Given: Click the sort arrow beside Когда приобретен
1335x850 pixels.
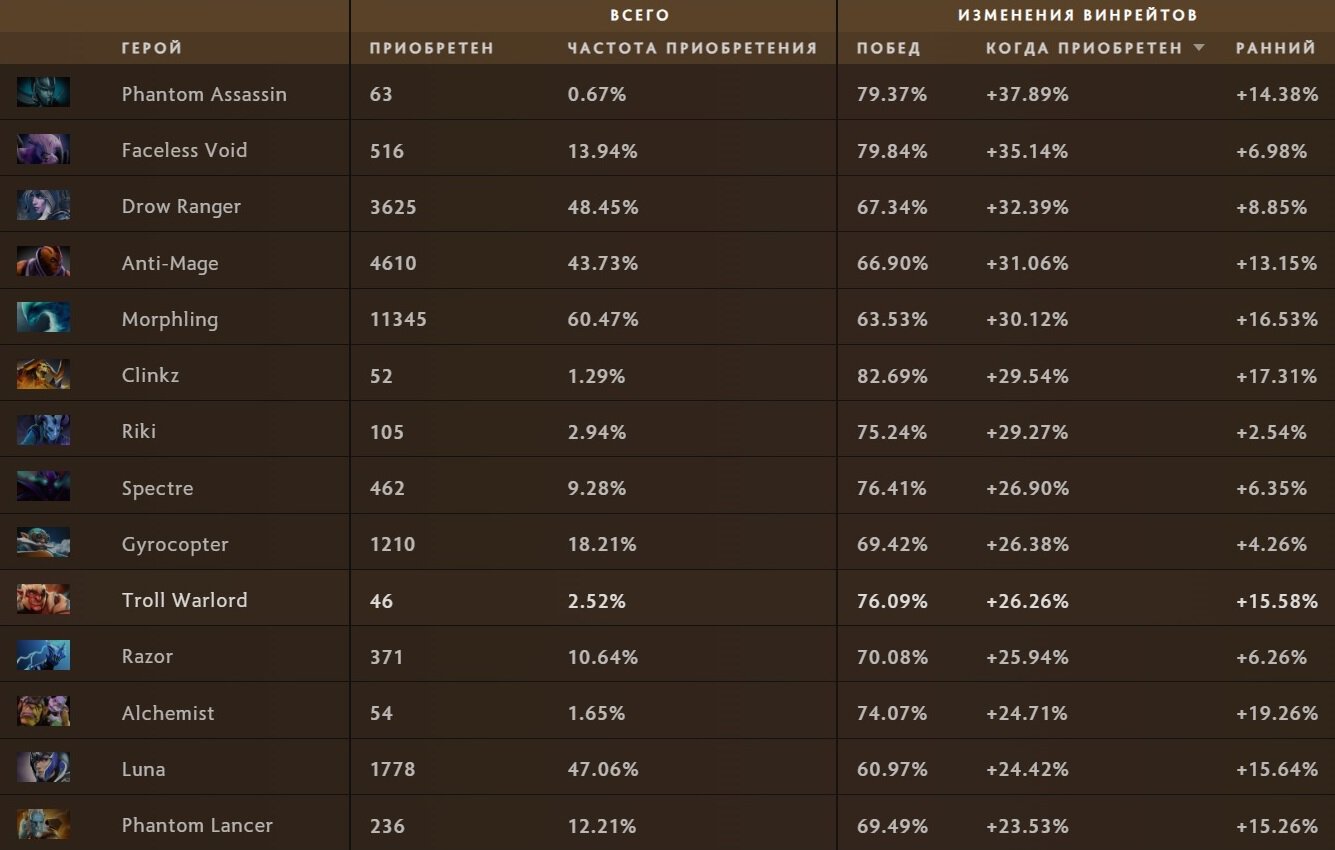Looking at the screenshot, I should point(1199,48).
